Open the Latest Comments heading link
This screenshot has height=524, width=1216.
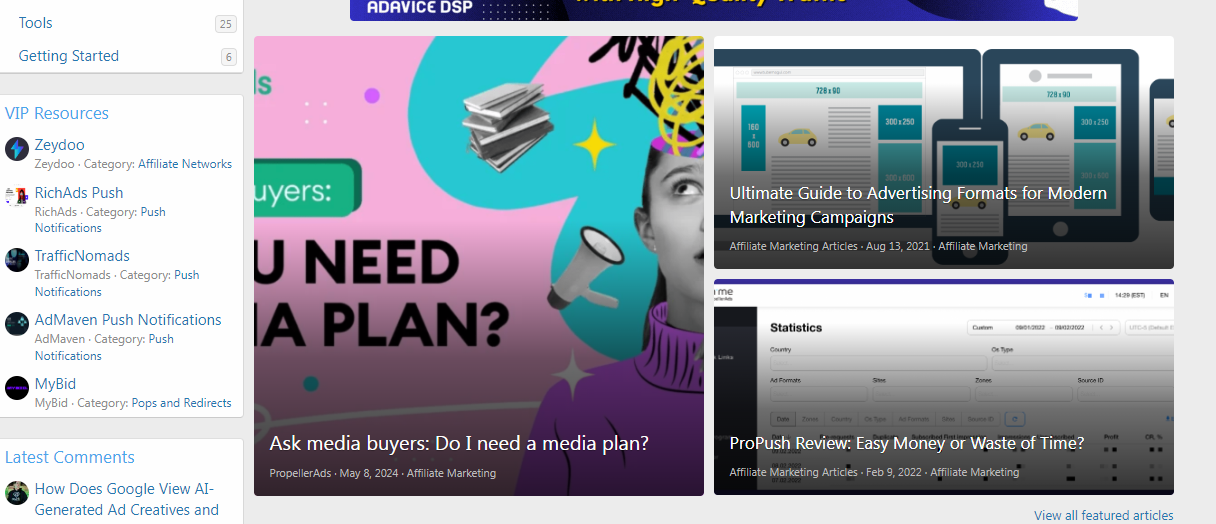pyautogui.click(x=70, y=457)
